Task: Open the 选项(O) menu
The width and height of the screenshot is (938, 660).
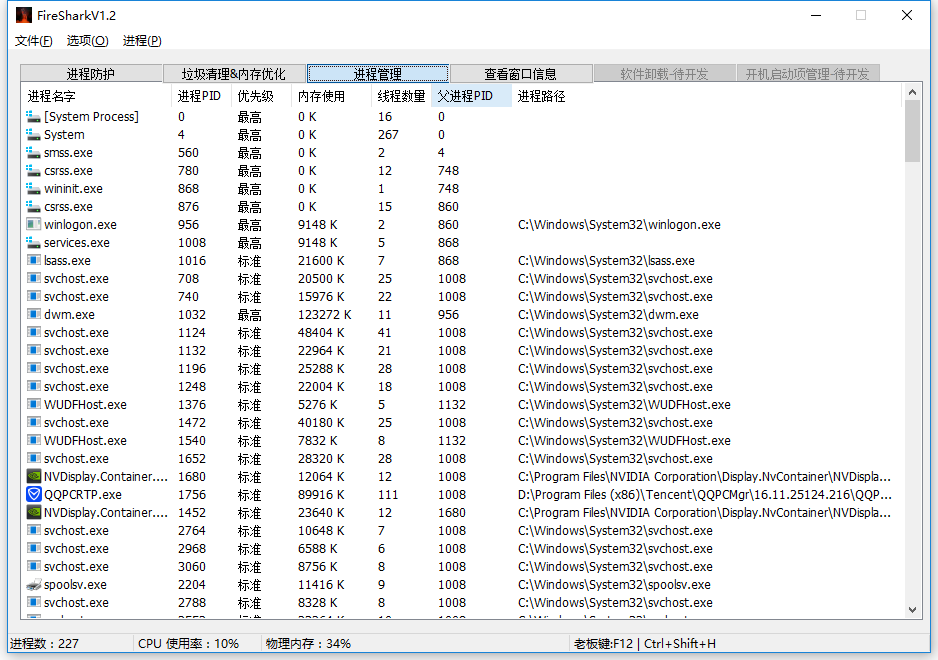Action: (x=87, y=41)
